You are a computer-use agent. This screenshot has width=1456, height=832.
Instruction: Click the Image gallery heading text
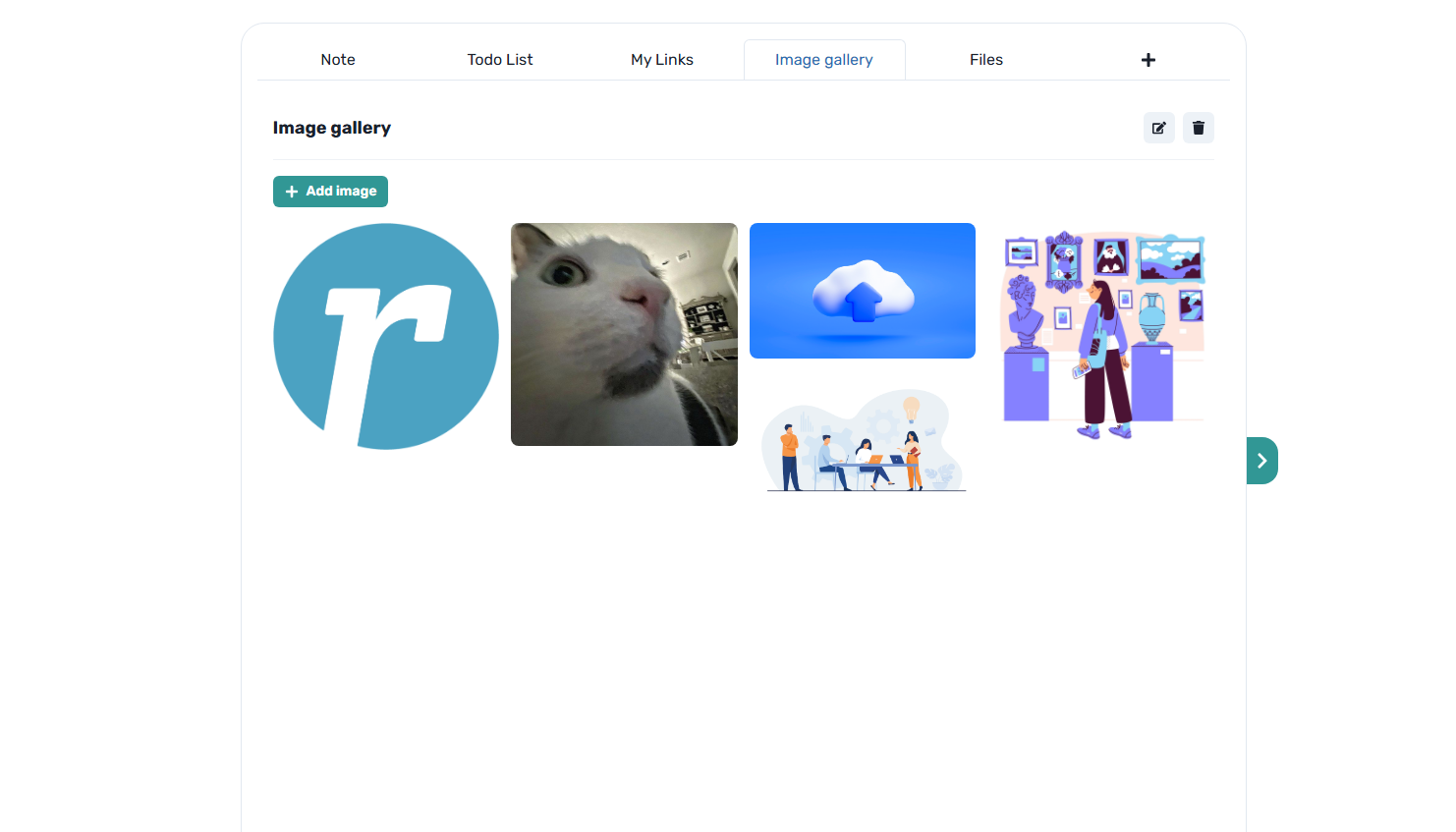coord(332,128)
